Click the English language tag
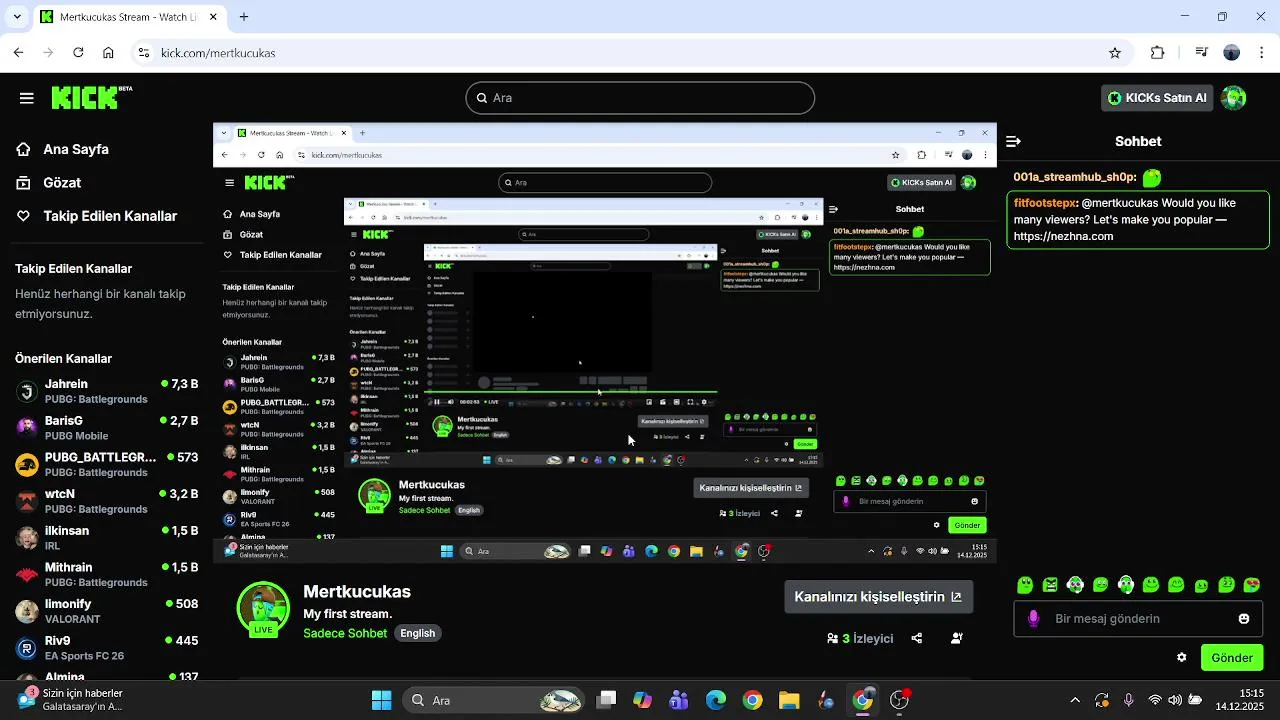Screen dimensions: 1280x720 [418, 633]
